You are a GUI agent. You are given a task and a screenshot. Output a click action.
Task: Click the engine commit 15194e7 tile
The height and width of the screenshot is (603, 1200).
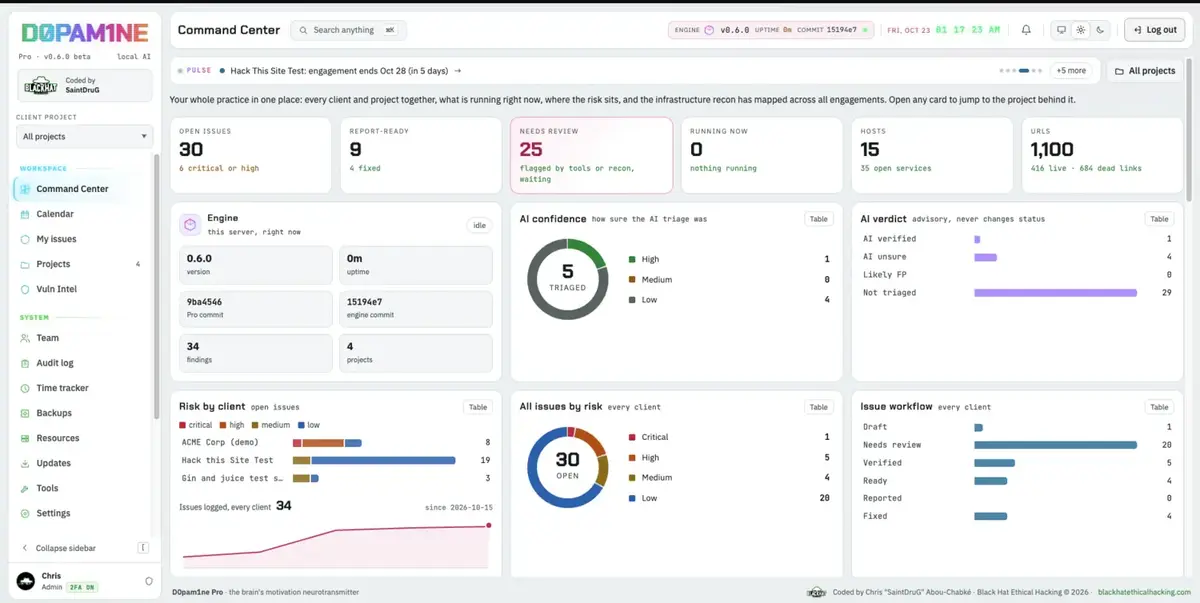click(415, 309)
